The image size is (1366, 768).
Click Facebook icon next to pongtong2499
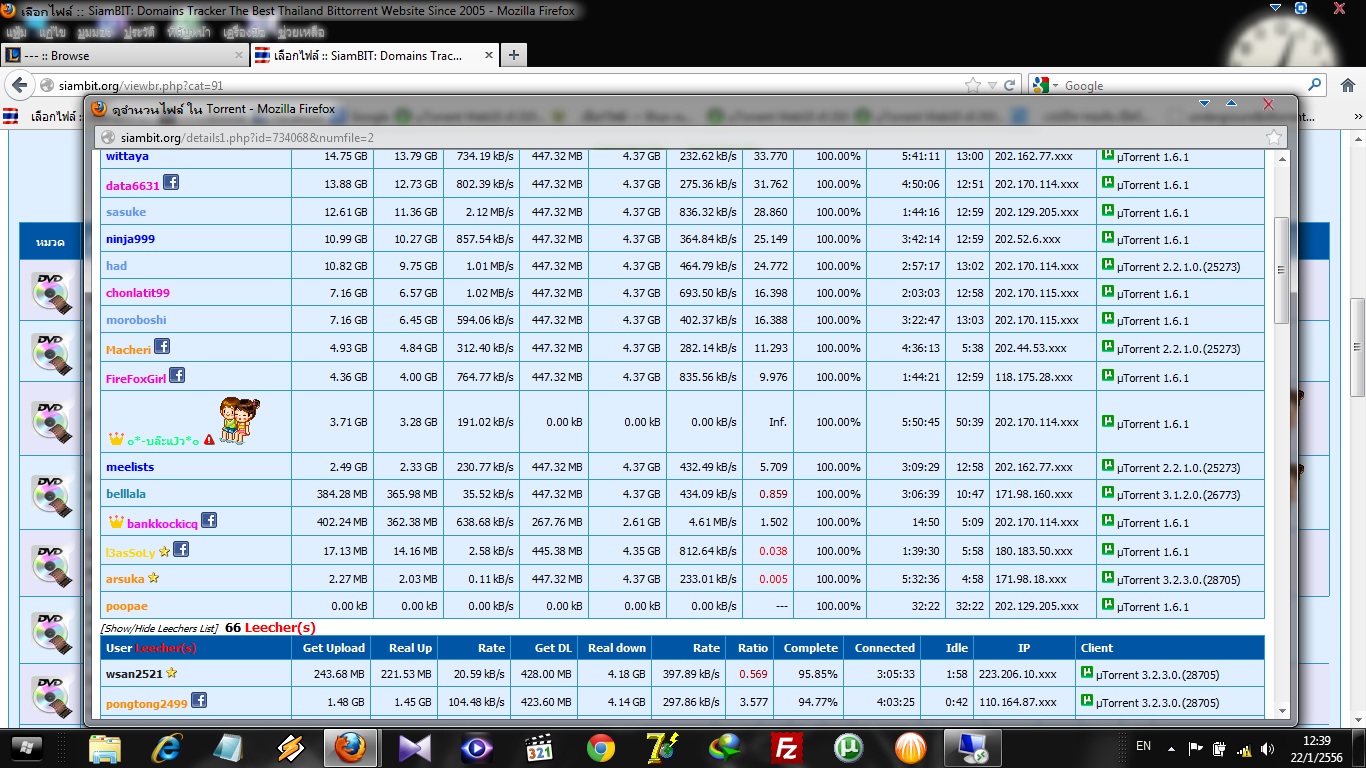[199, 700]
